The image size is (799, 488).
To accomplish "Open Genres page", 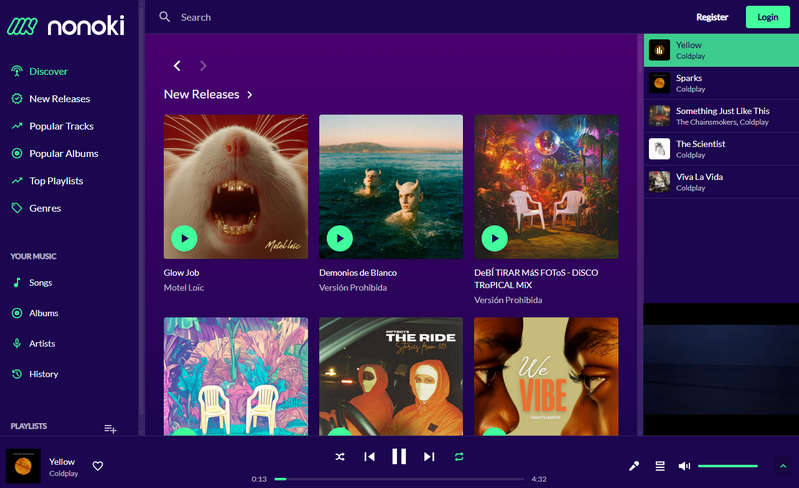I will click(x=45, y=208).
